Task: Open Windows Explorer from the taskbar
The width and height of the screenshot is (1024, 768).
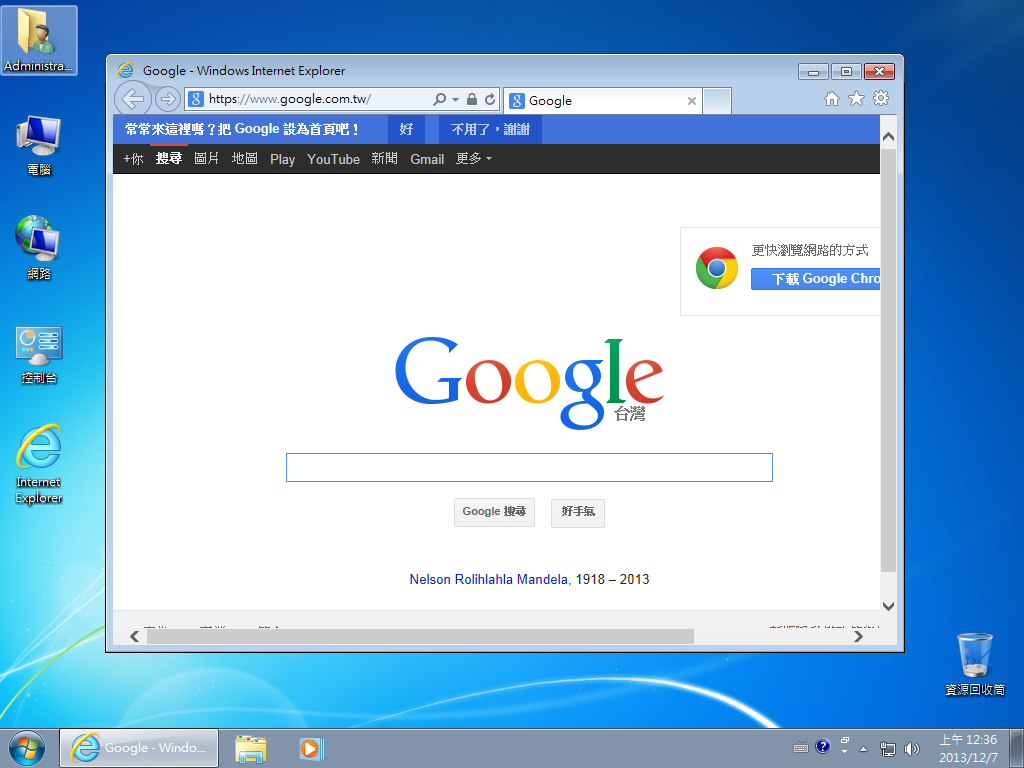Action: (x=251, y=748)
